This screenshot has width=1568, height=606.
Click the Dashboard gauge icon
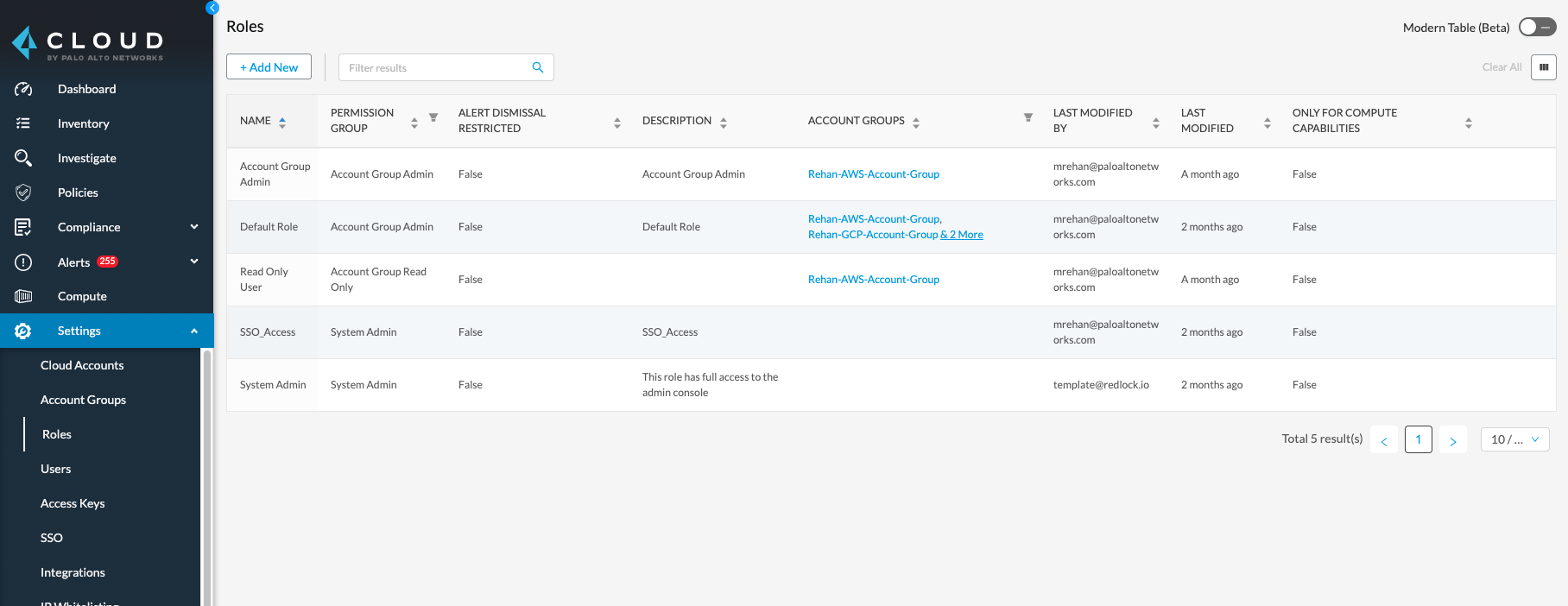click(23, 89)
